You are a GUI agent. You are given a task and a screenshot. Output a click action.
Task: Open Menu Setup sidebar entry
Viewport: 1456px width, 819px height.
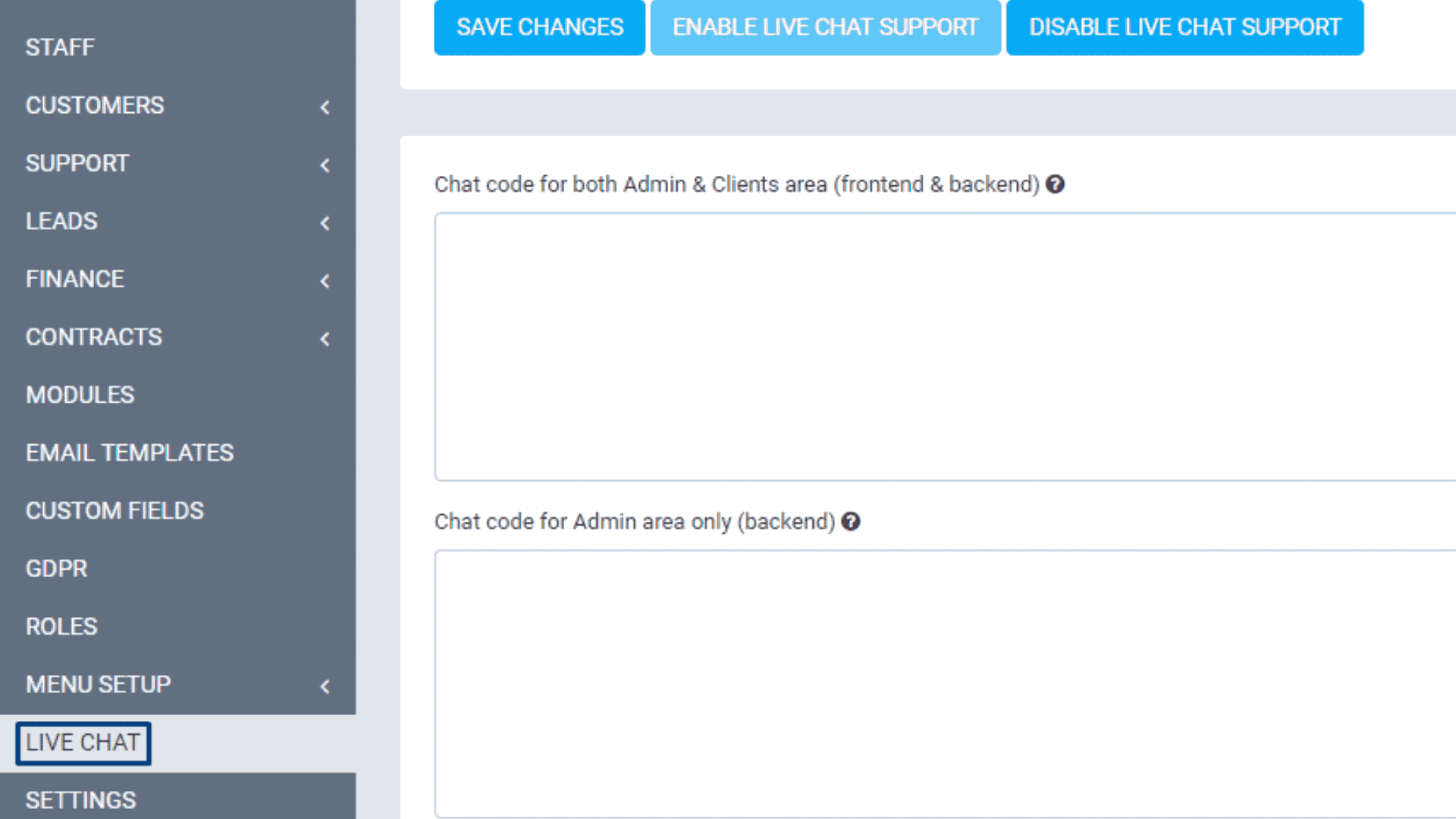point(177,684)
